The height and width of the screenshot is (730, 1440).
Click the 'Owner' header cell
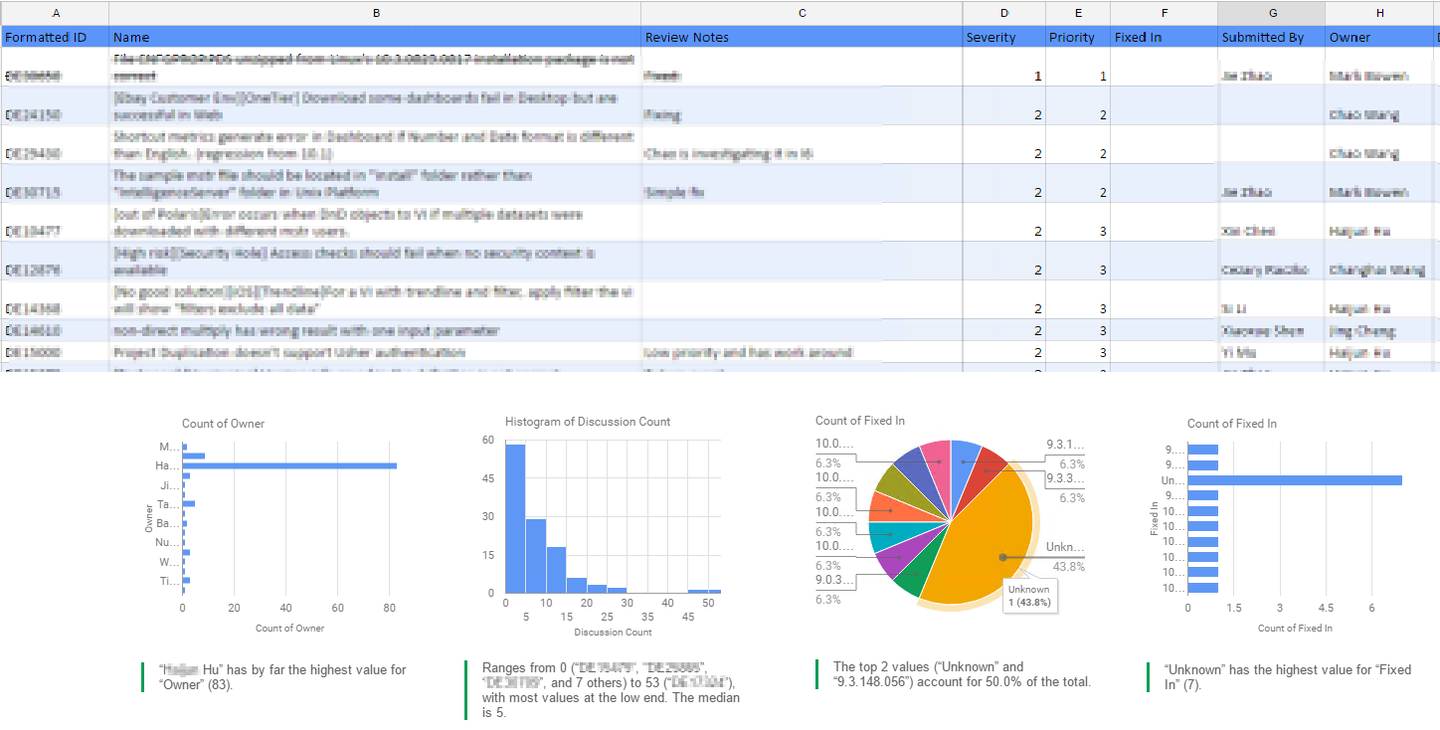1380,37
